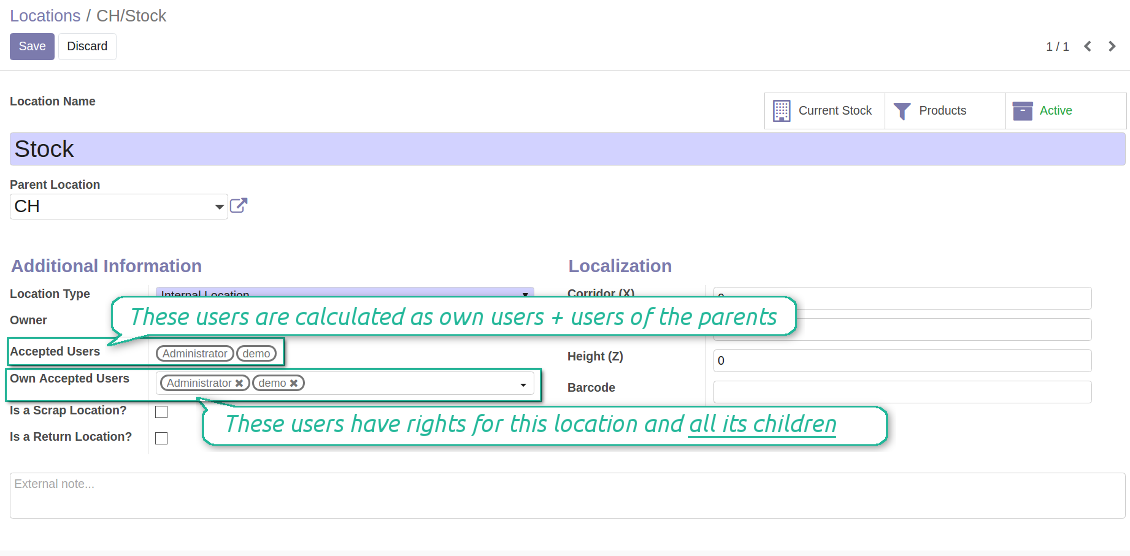Click the Products filter funnel icon
This screenshot has width=1130, height=556.
[902, 111]
